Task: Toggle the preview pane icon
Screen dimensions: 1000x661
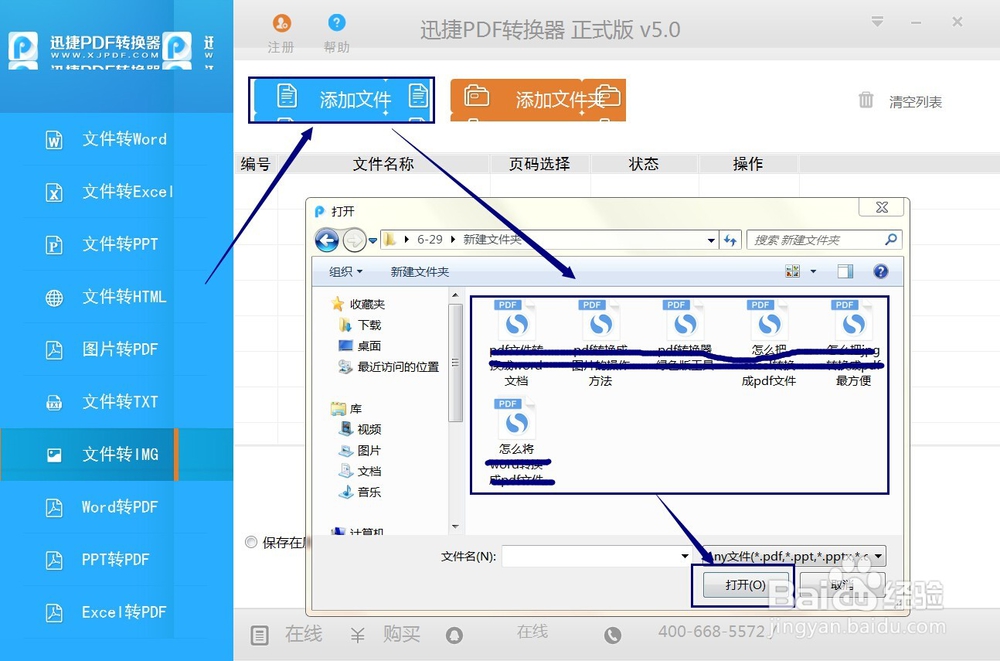Action: coord(845,271)
